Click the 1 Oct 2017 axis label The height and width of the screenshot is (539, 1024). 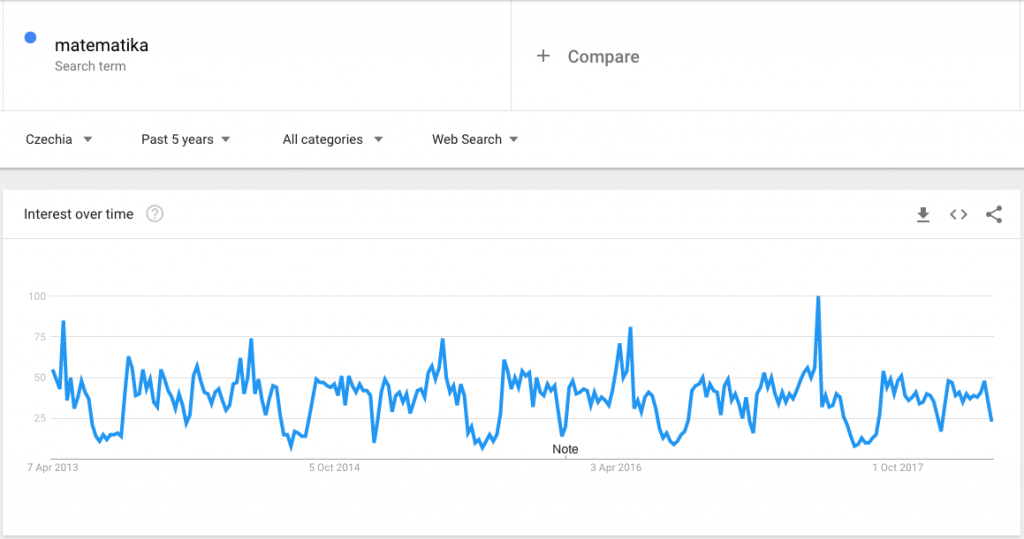tap(897, 468)
